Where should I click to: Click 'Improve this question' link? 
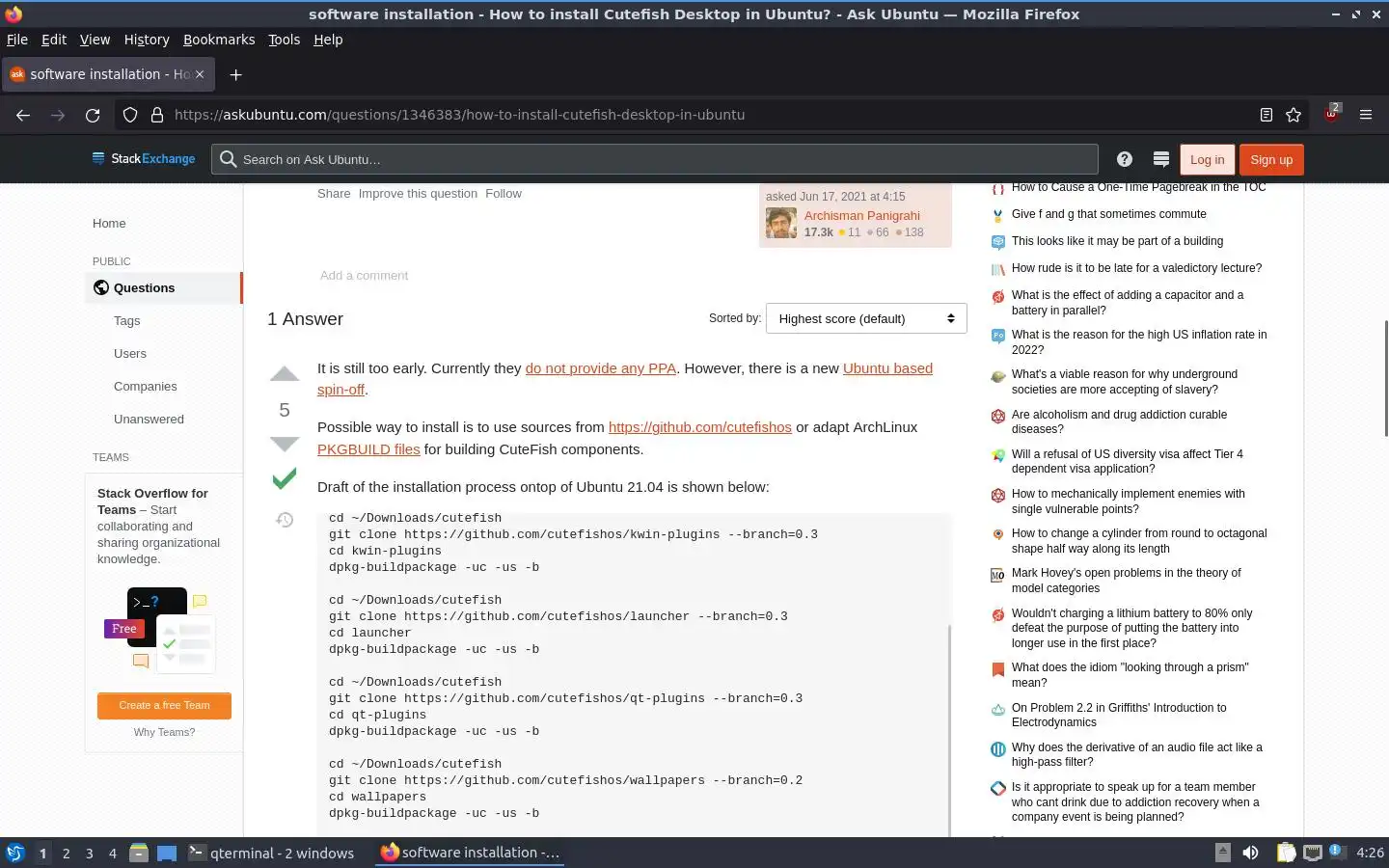tap(418, 194)
